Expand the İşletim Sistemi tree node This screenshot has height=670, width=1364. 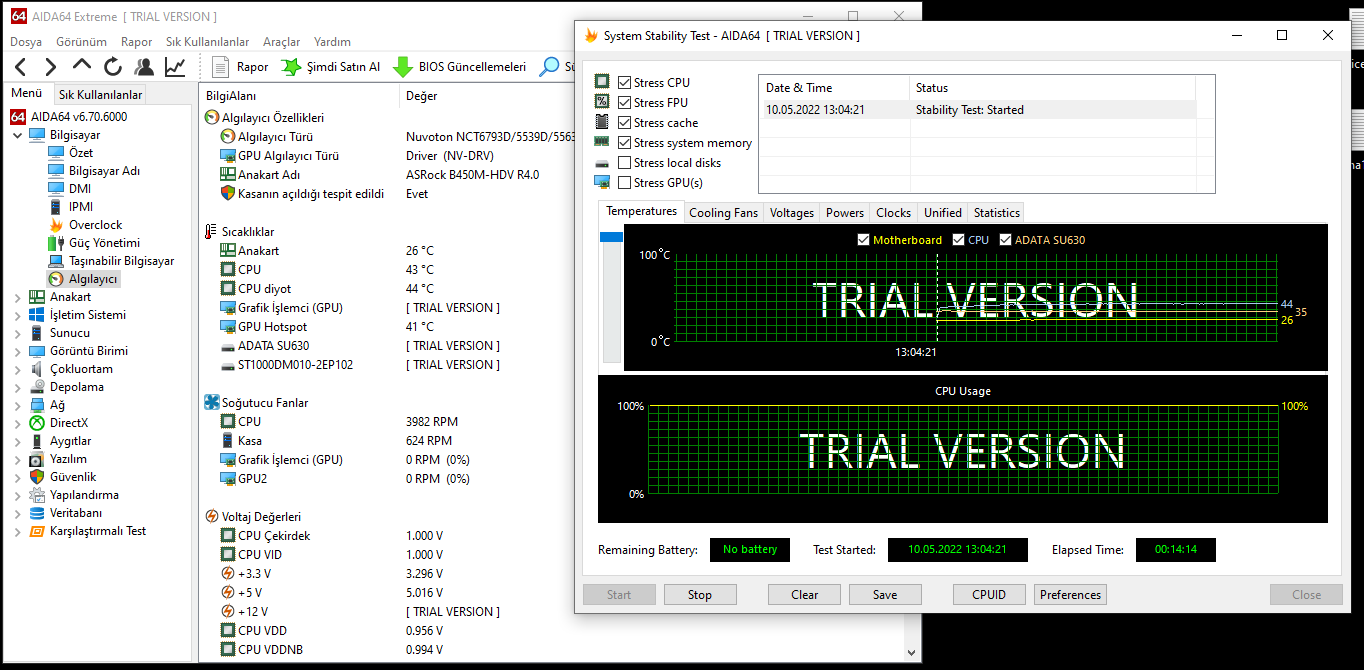pyautogui.click(x=18, y=315)
